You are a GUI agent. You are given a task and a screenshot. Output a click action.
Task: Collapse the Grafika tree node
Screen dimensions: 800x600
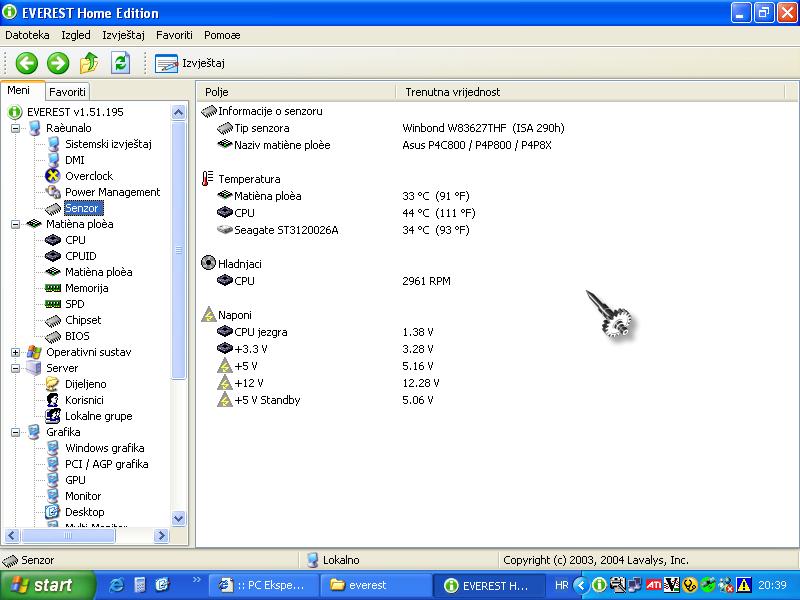16,432
